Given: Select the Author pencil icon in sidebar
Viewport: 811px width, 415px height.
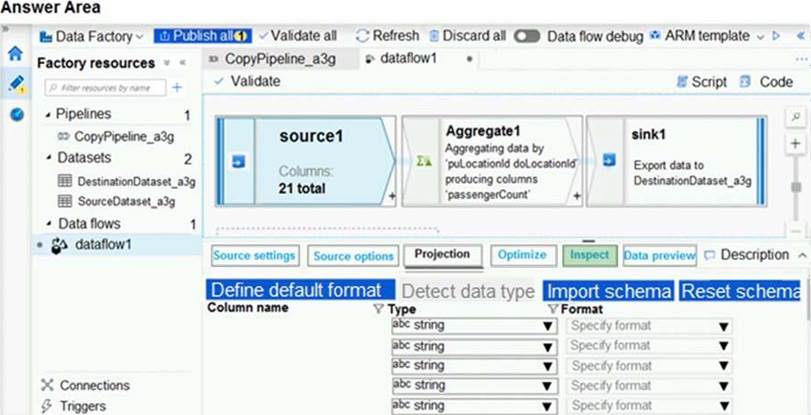Looking at the screenshot, I should coord(15,84).
